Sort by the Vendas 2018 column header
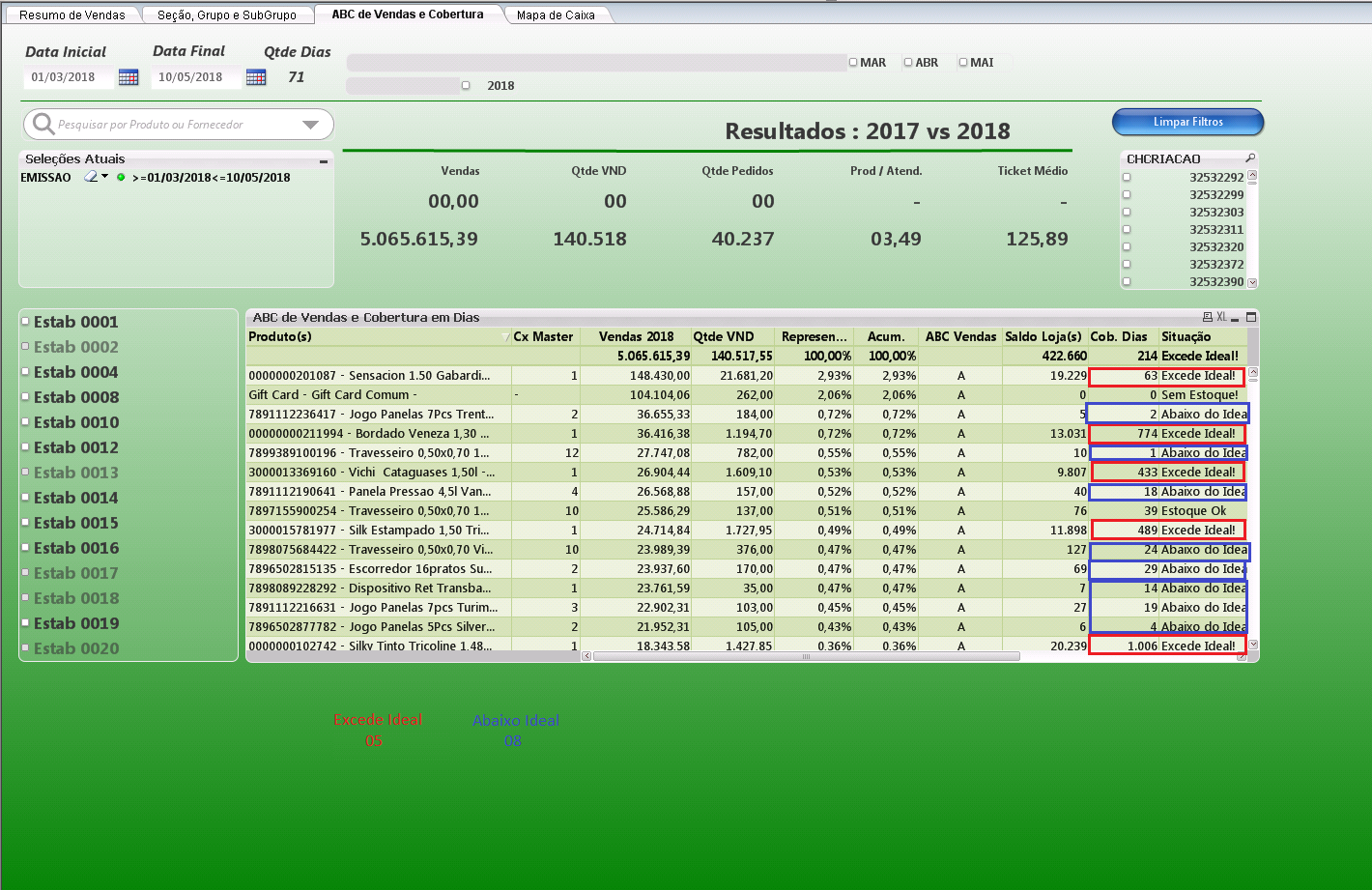 pos(636,336)
